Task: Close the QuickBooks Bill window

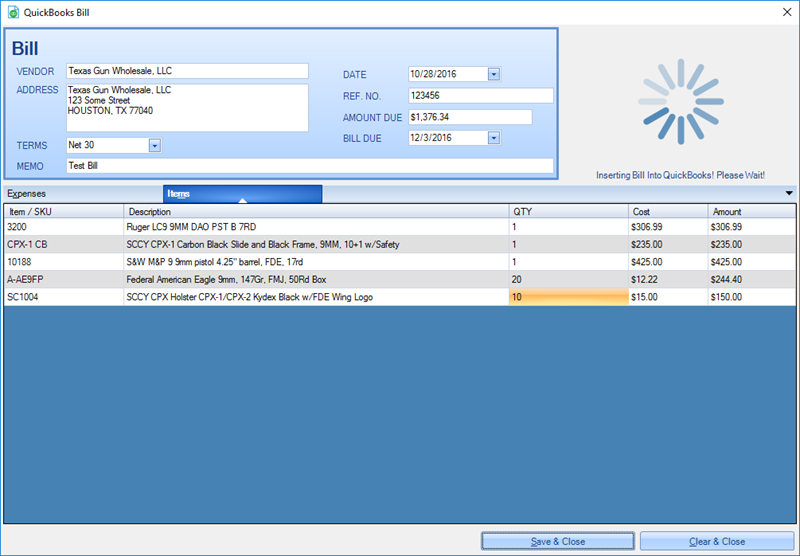Action: [787, 12]
